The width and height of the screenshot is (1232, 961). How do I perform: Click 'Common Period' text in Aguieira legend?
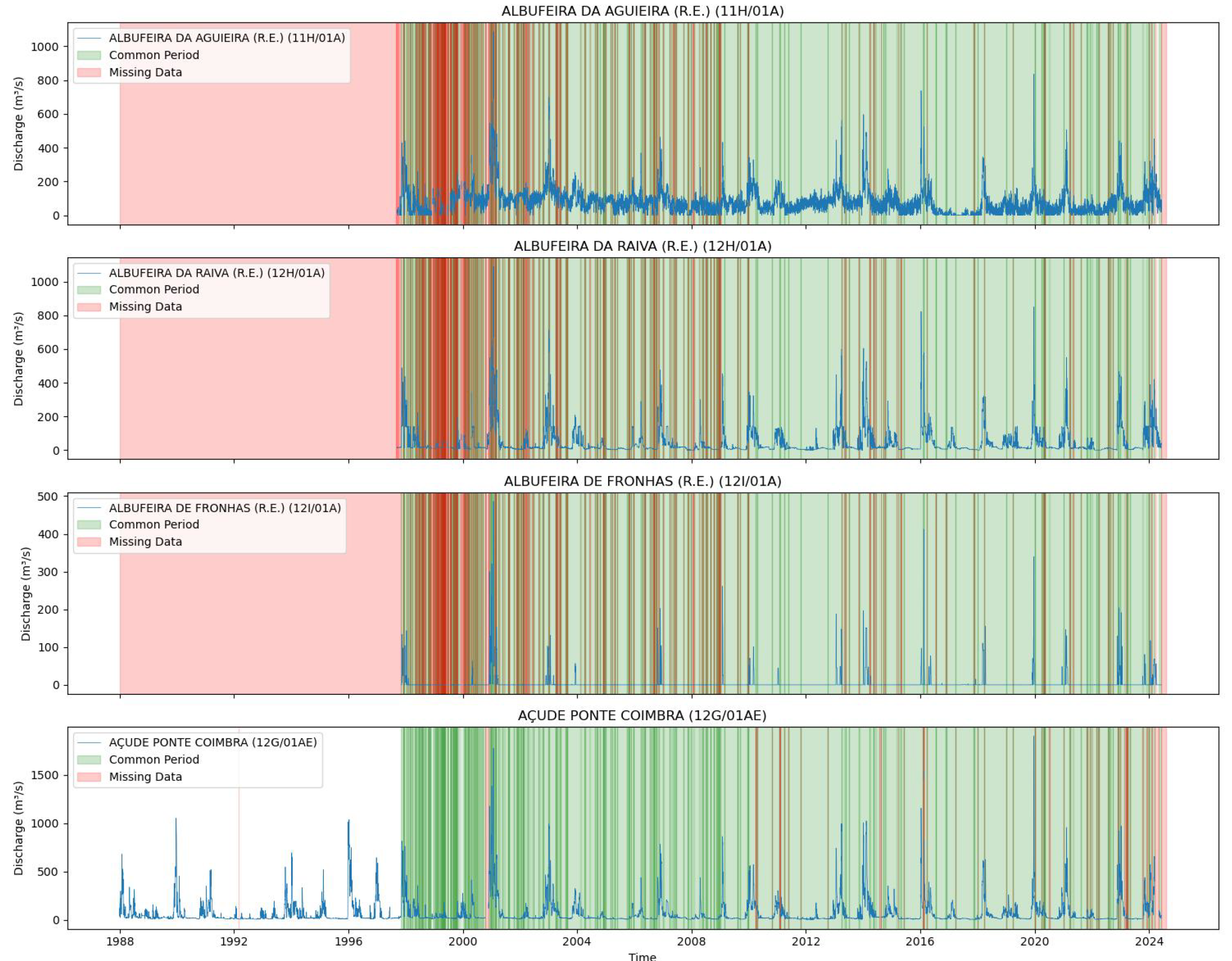coord(154,55)
